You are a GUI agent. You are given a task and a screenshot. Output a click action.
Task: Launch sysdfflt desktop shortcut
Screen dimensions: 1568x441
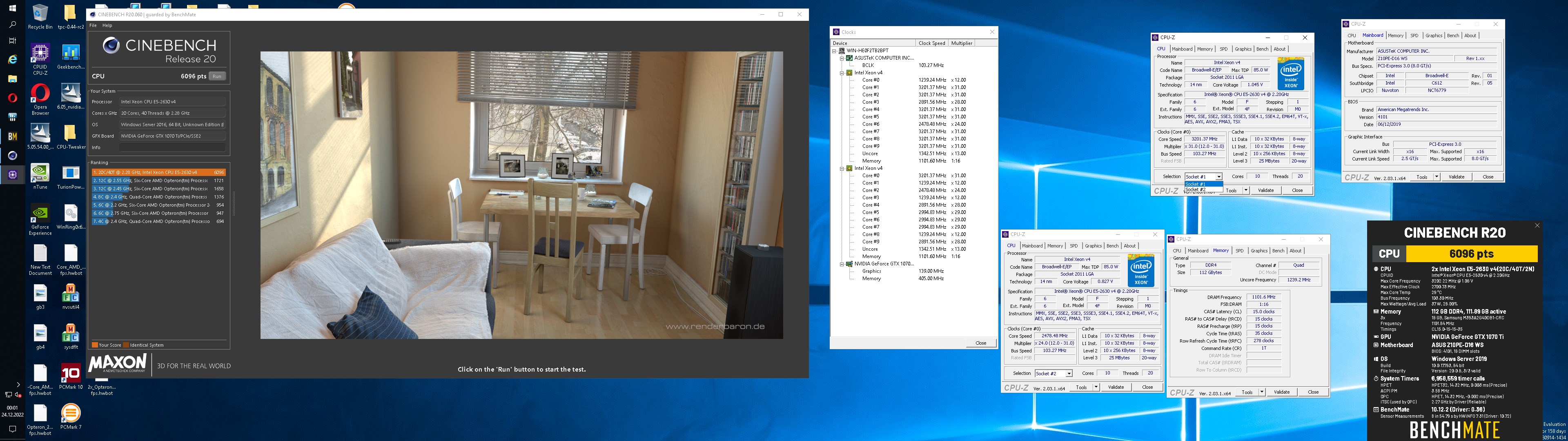(x=71, y=337)
